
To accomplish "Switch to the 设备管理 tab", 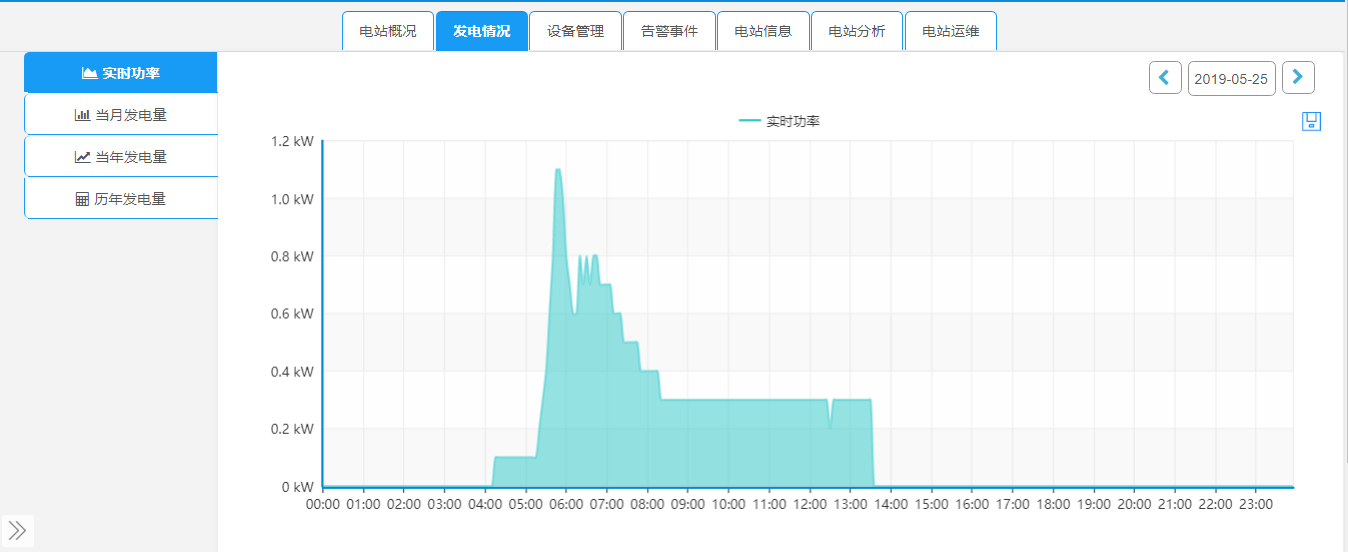I will pos(575,31).
